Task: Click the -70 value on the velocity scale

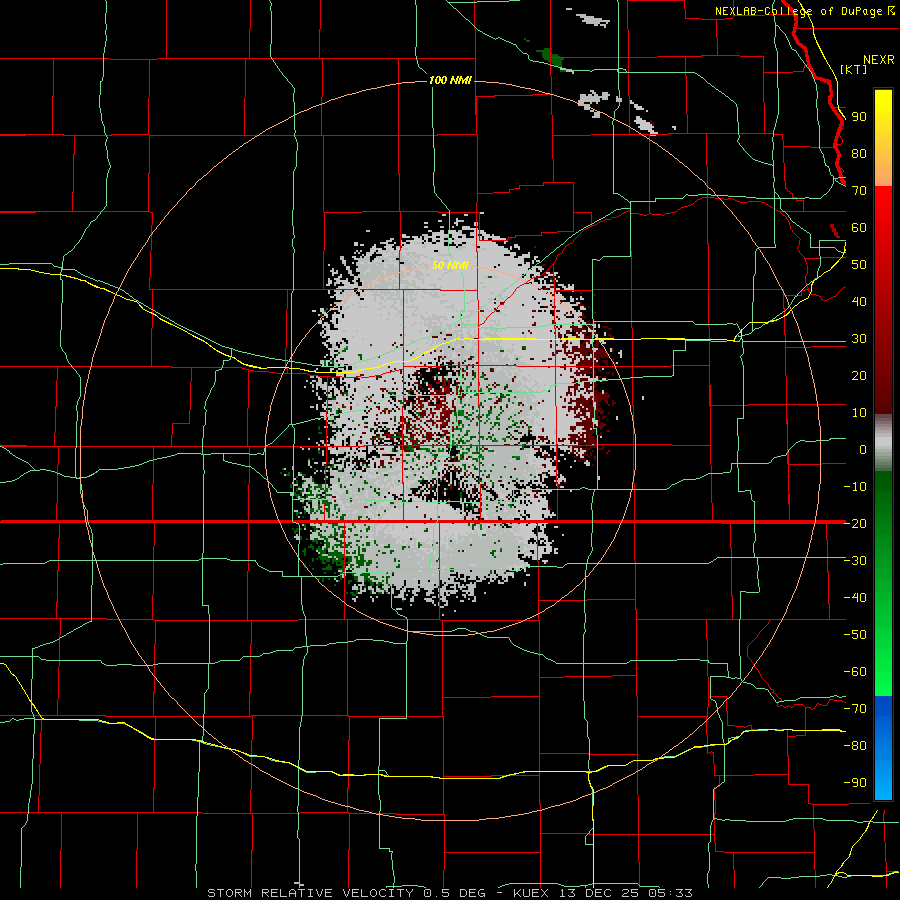Action: 855,709
